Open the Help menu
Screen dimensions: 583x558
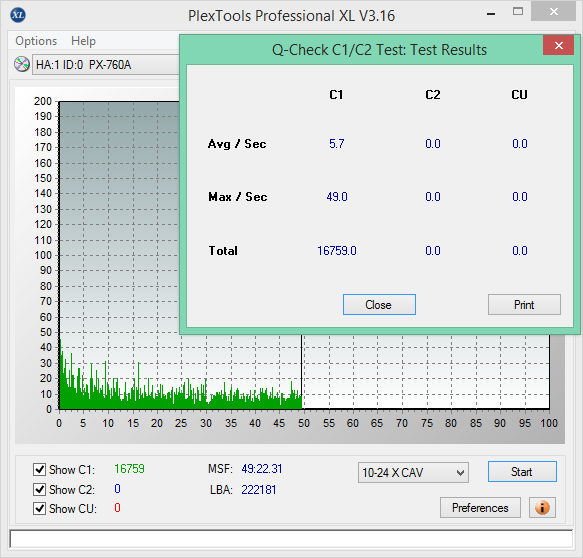click(83, 41)
